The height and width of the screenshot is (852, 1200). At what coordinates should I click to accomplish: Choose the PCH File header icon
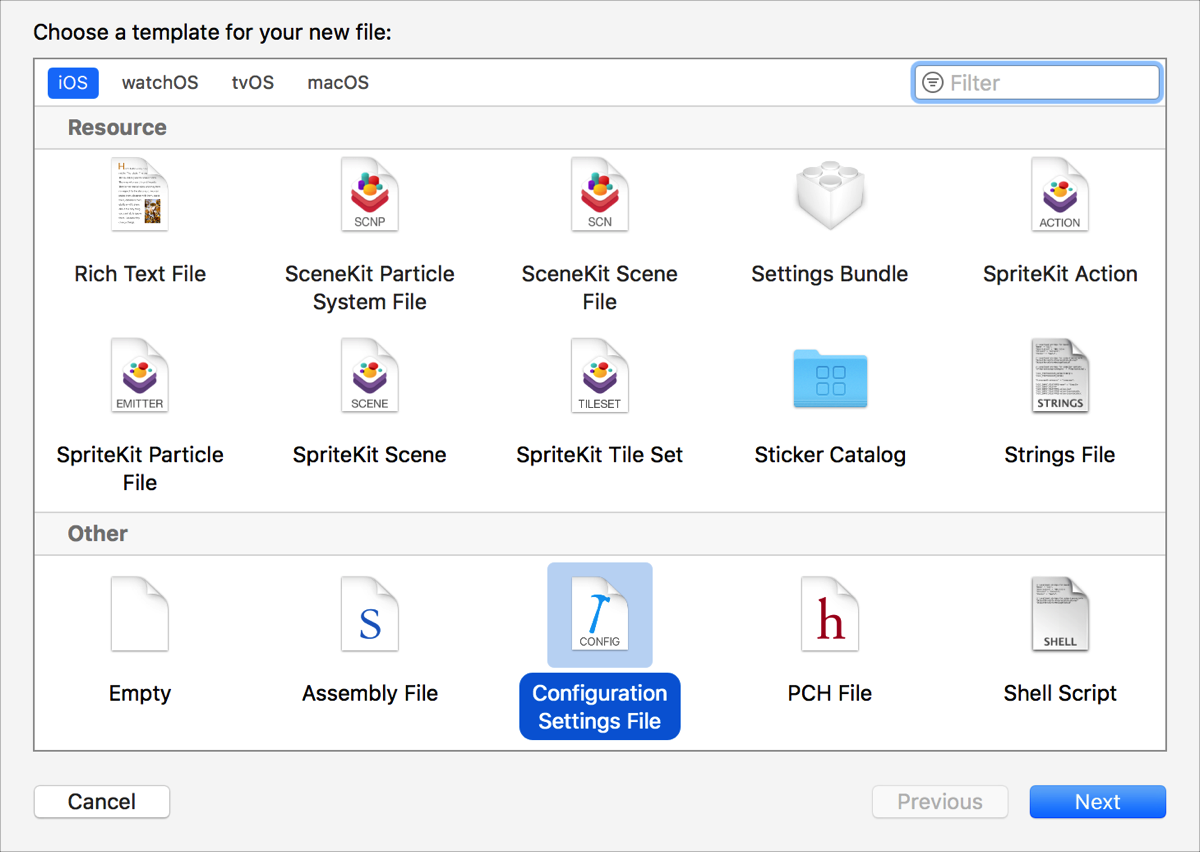pos(830,614)
